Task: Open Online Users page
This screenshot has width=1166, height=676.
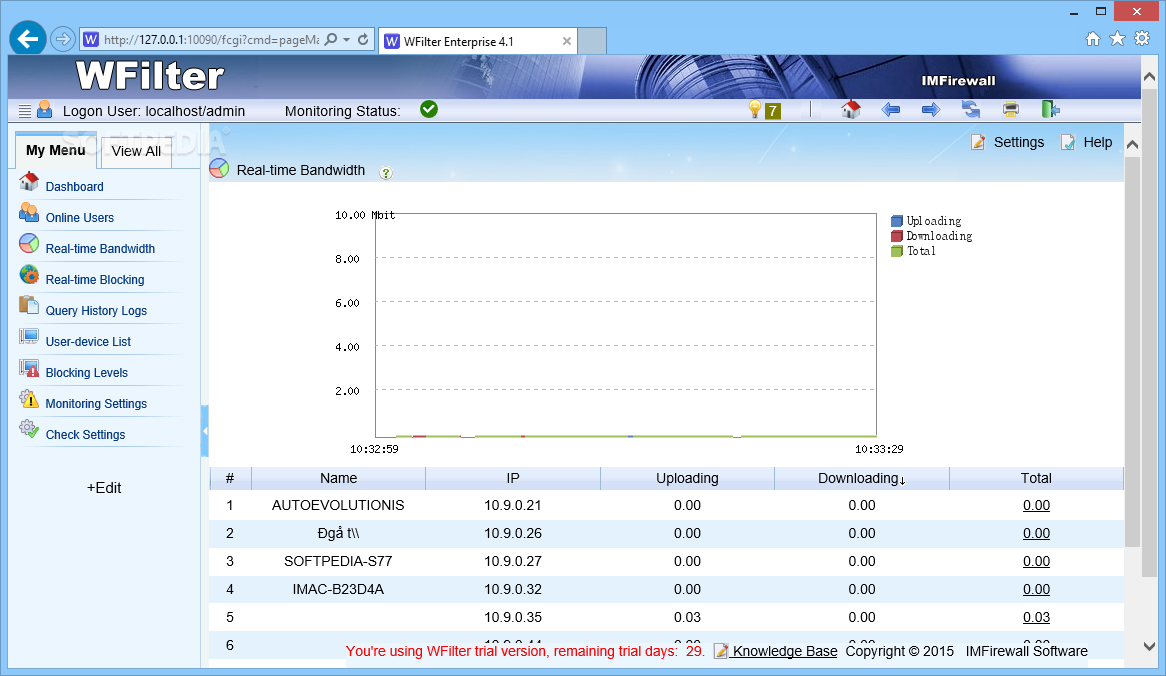Action: tap(80, 218)
